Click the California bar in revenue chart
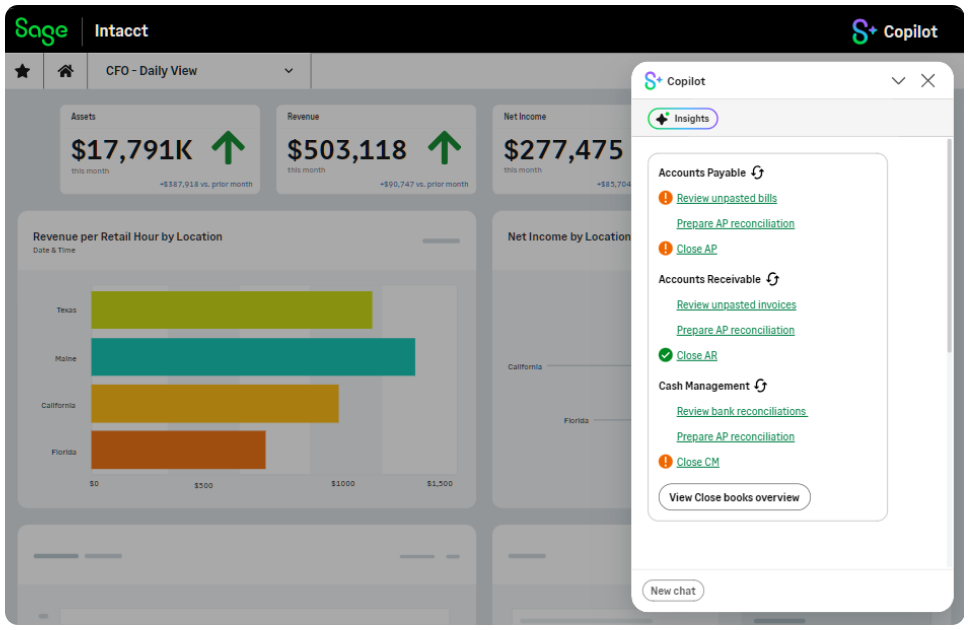Screen dimensions: 970x630 click(215, 403)
